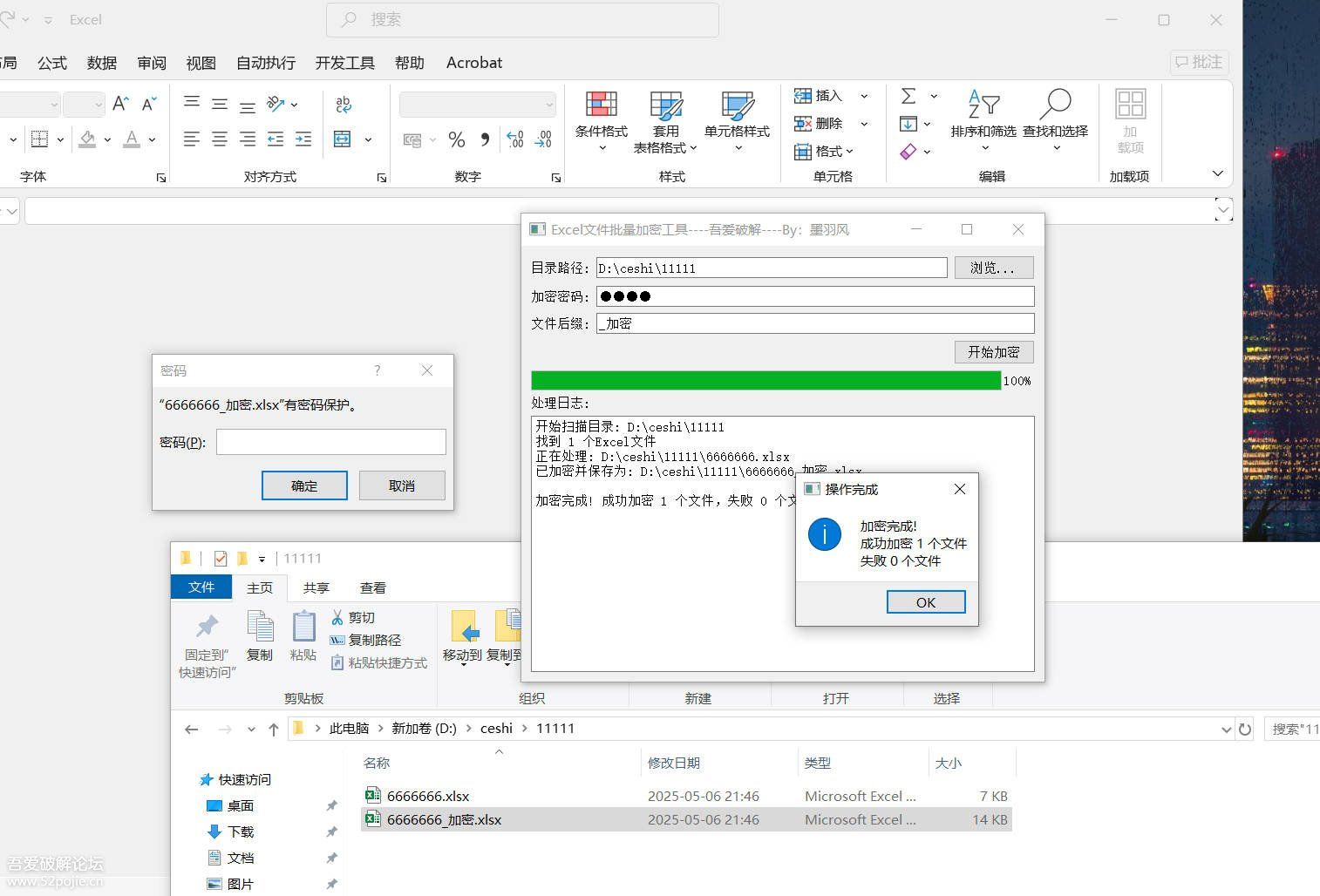Screen dimensions: 1320x896
Task: Click the green encryption progress bar
Action: (766, 380)
